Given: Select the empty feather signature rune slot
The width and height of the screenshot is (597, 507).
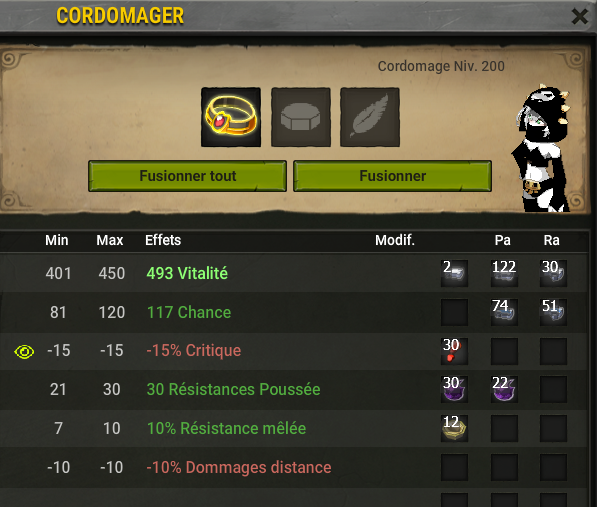Looking at the screenshot, I should 370,117.
